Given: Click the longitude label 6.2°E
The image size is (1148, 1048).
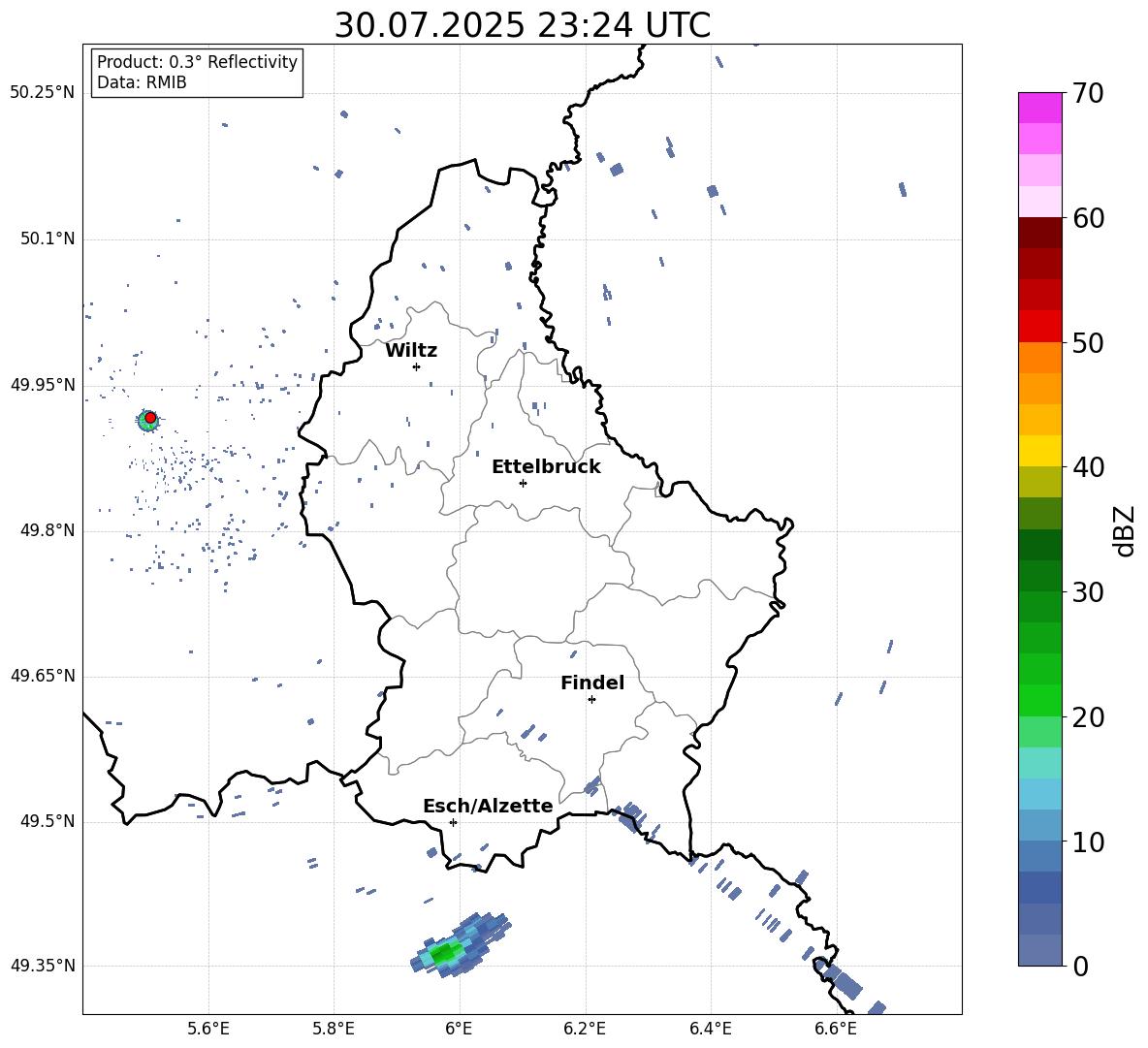Looking at the screenshot, I should coord(585,1029).
